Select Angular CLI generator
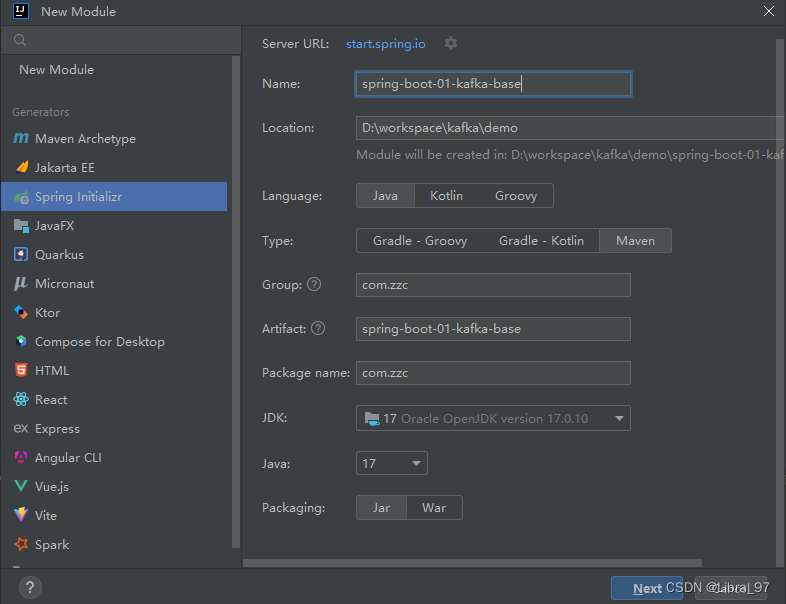This screenshot has width=786, height=604. click(x=114, y=458)
